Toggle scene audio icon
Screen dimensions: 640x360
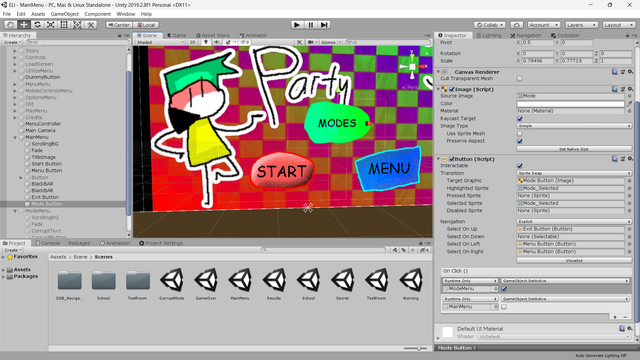tap(217, 42)
